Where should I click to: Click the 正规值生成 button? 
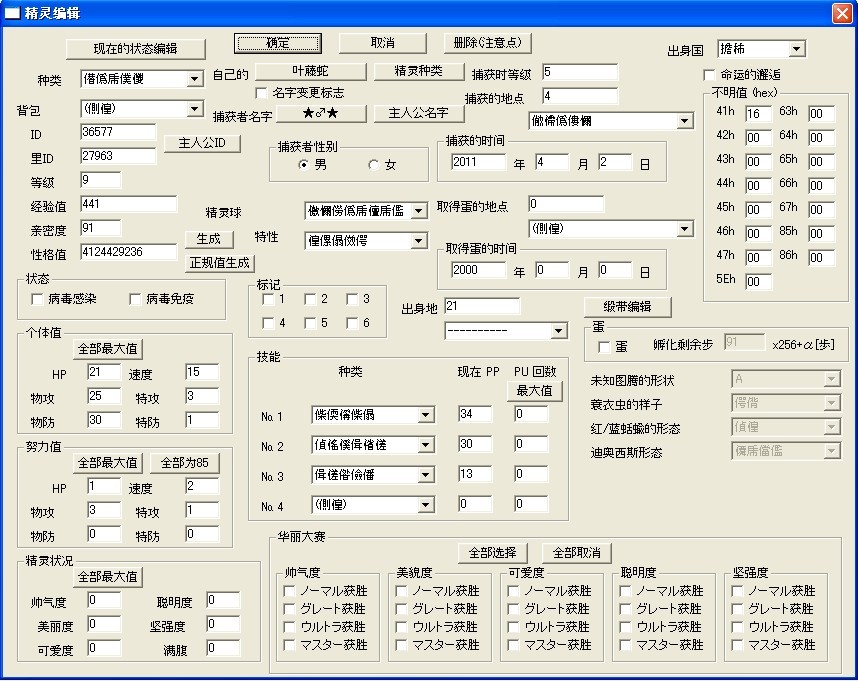coord(219,263)
